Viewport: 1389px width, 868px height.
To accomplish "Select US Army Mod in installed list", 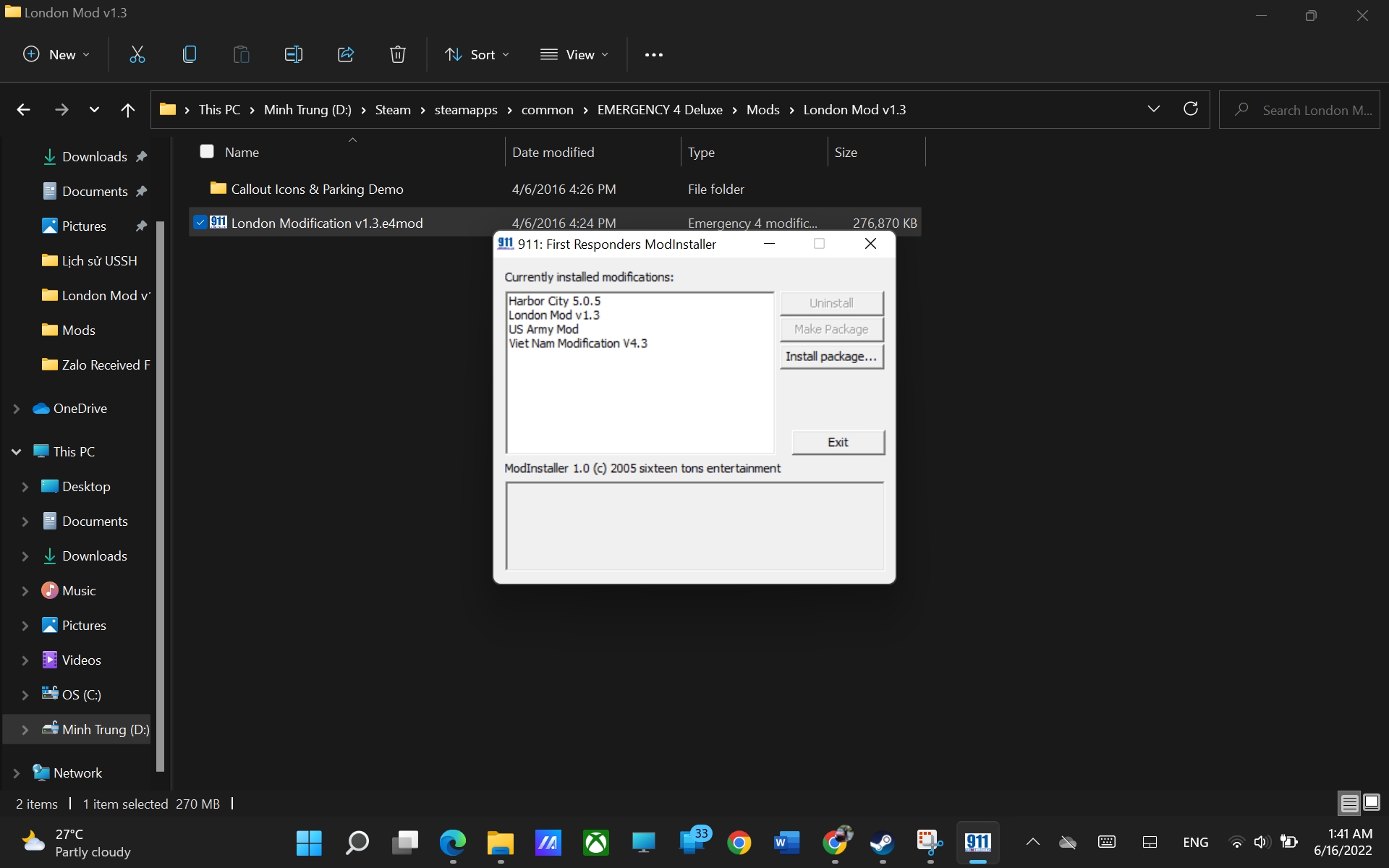I will (x=543, y=329).
